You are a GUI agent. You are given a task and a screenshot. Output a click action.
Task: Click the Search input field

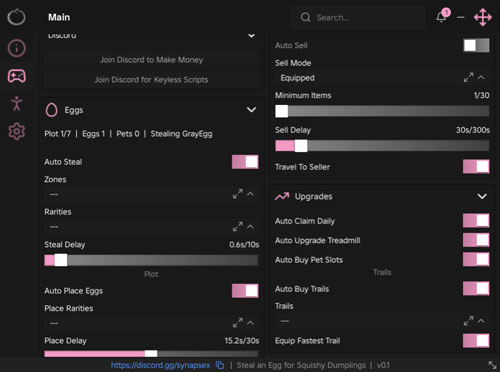[358, 17]
